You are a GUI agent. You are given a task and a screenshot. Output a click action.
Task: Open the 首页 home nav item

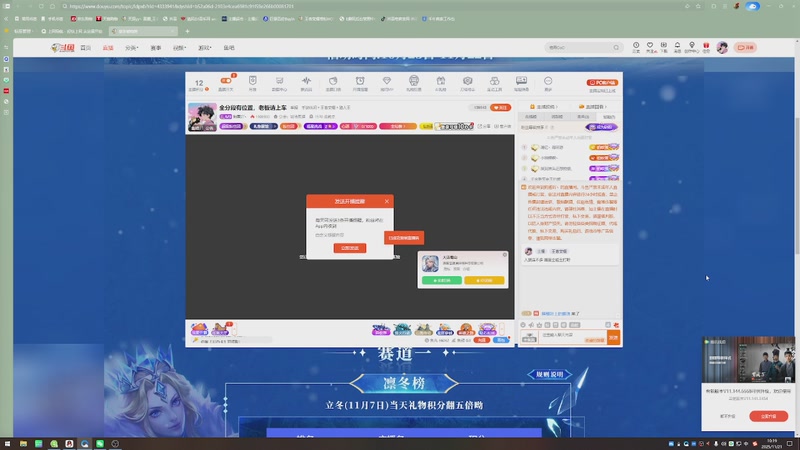(86, 48)
